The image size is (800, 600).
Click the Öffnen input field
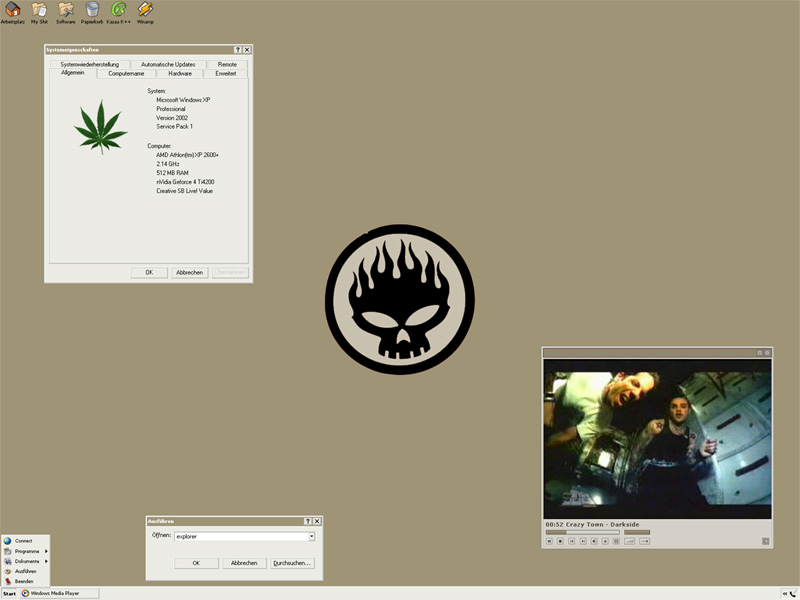coord(241,537)
